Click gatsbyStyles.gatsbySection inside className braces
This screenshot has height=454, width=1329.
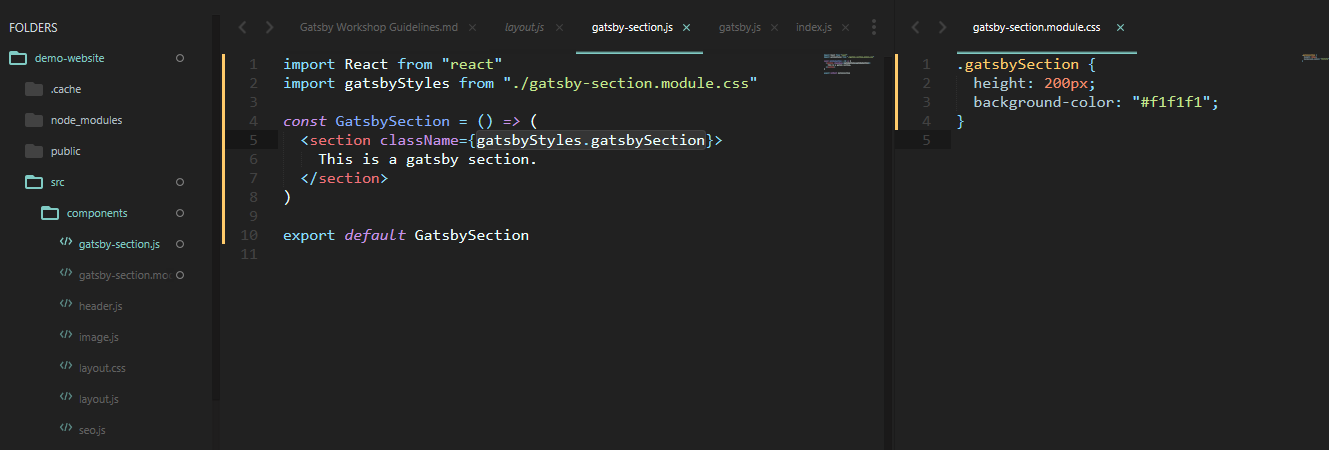pyautogui.click(x=591, y=140)
